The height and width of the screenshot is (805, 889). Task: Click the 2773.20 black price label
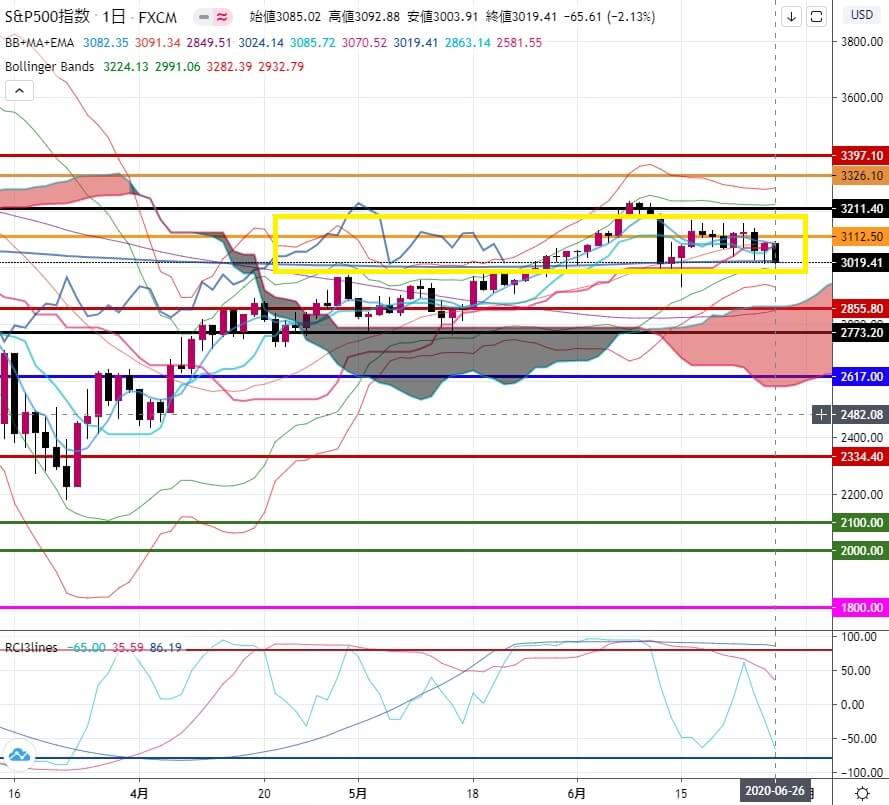pyautogui.click(x=861, y=333)
